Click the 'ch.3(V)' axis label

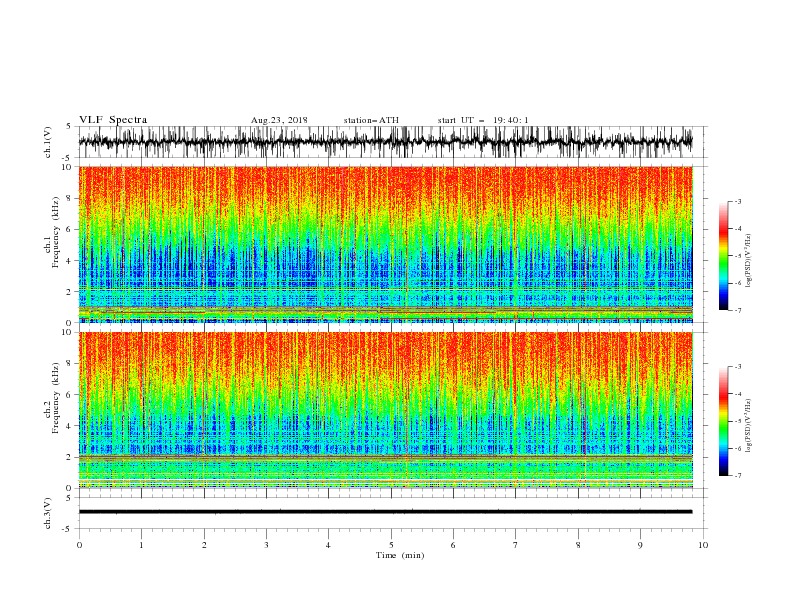coord(48,513)
